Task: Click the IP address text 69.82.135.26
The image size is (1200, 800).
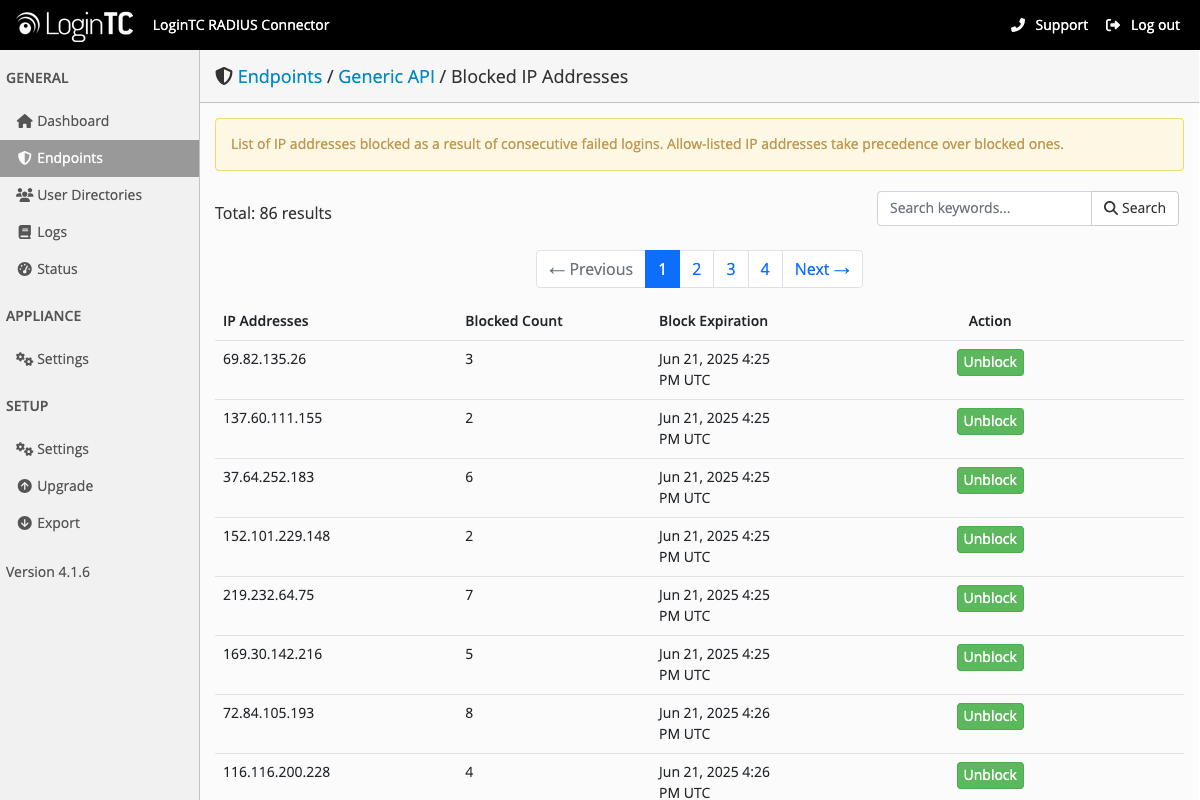Action: (264, 359)
